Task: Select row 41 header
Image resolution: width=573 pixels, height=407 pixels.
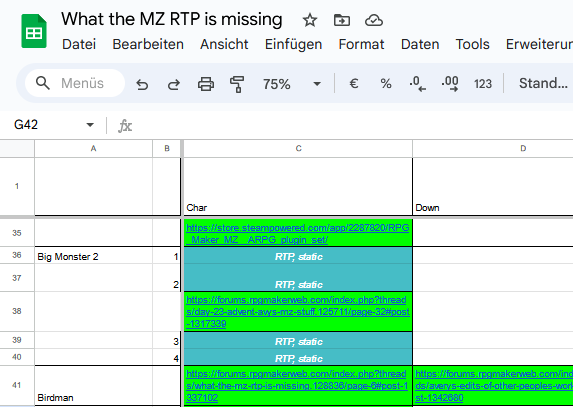Action: click(17, 385)
